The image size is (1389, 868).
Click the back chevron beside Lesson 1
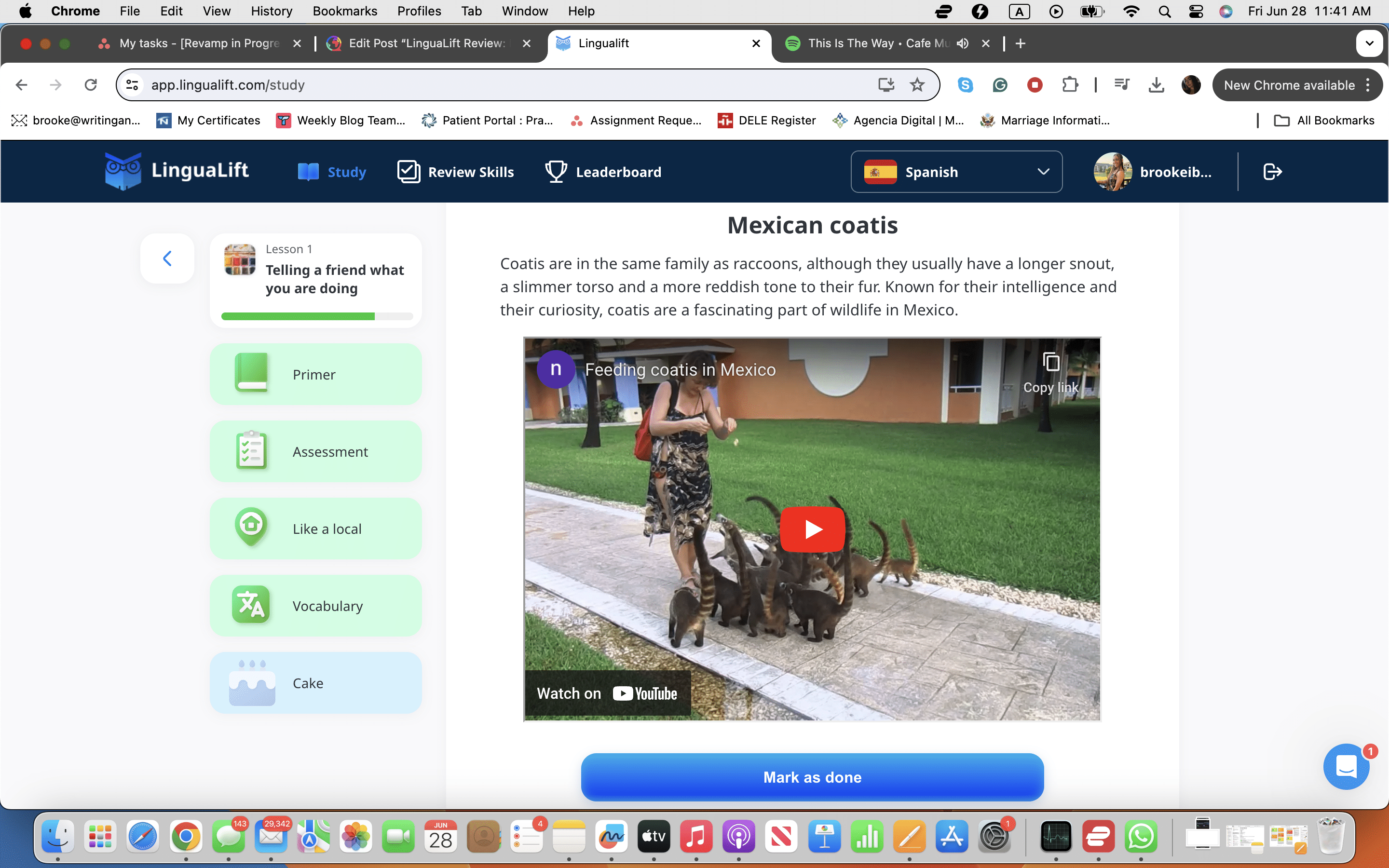pyautogui.click(x=167, y=258)
